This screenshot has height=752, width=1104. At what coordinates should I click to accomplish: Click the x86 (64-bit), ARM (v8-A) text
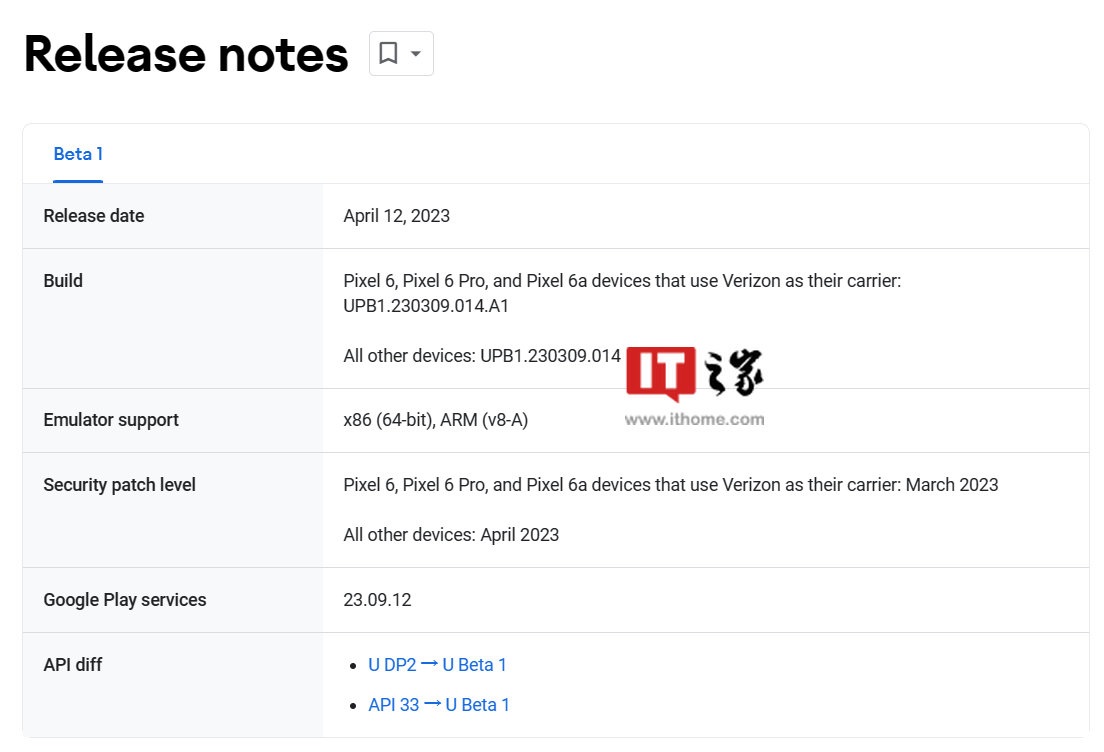[x=435, y=420]
